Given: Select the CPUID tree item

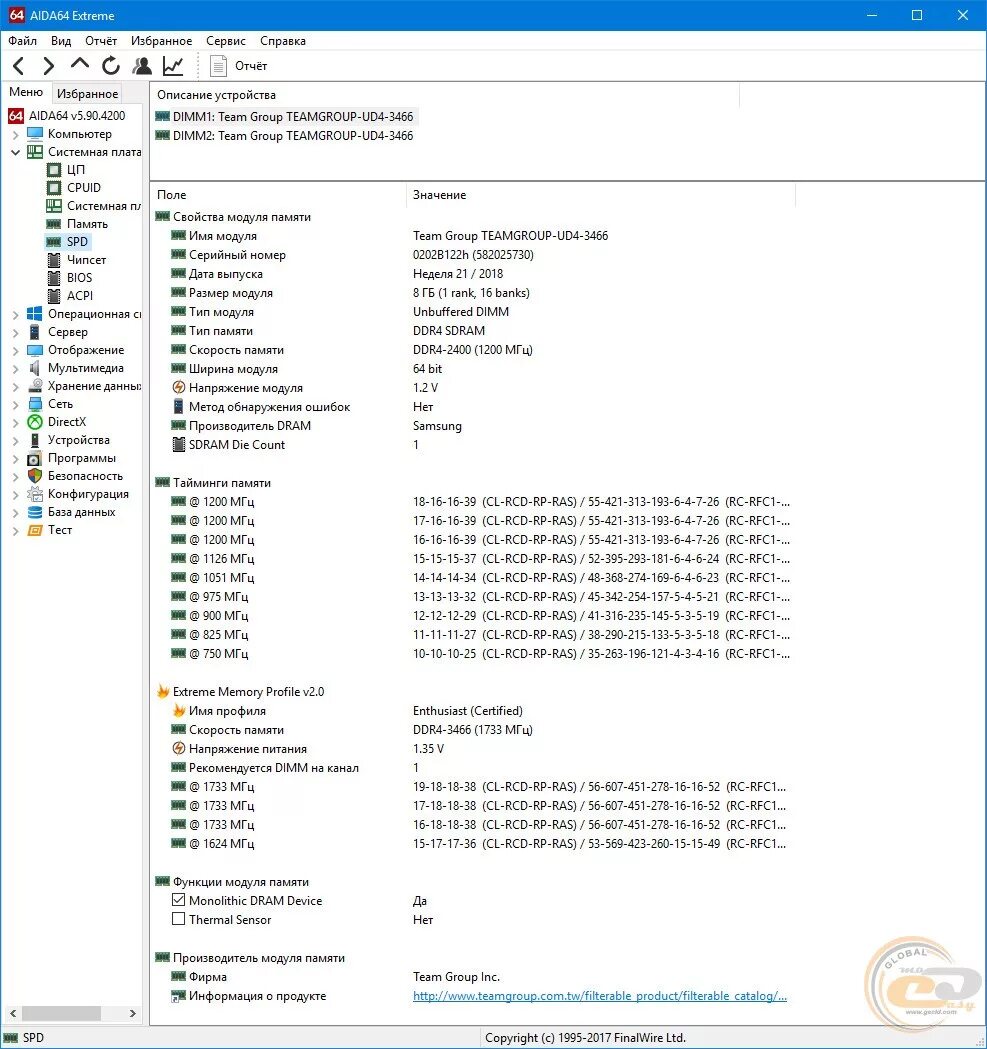Looking at the screenshot, I should click(x=84, y=188).
